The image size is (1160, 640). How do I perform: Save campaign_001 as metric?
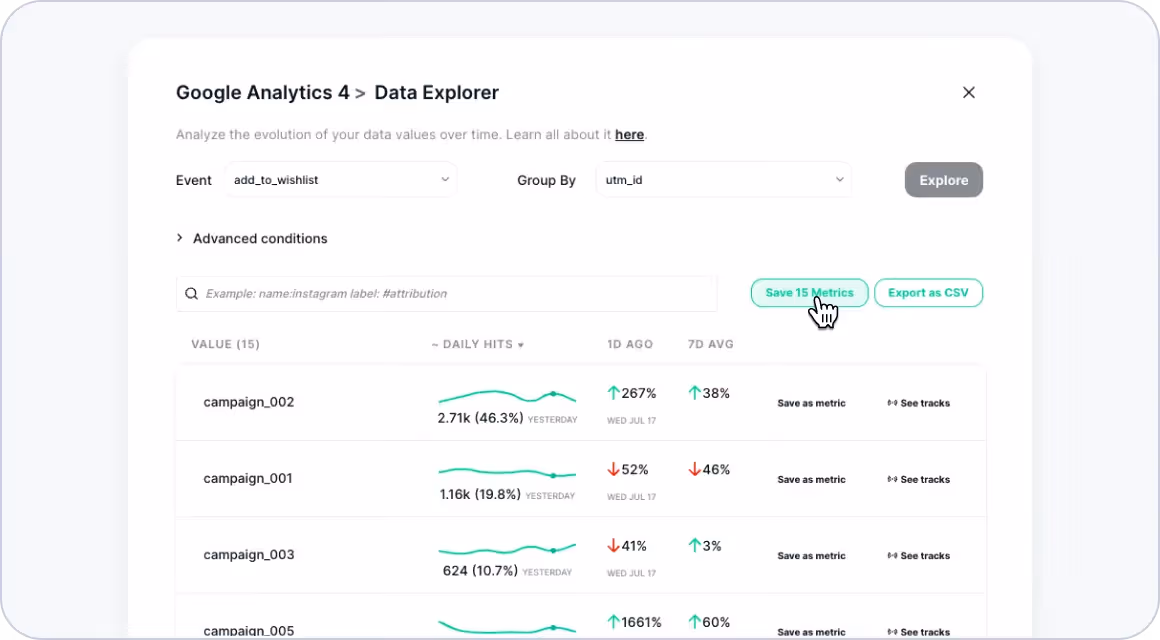click(x=811, y=479)
